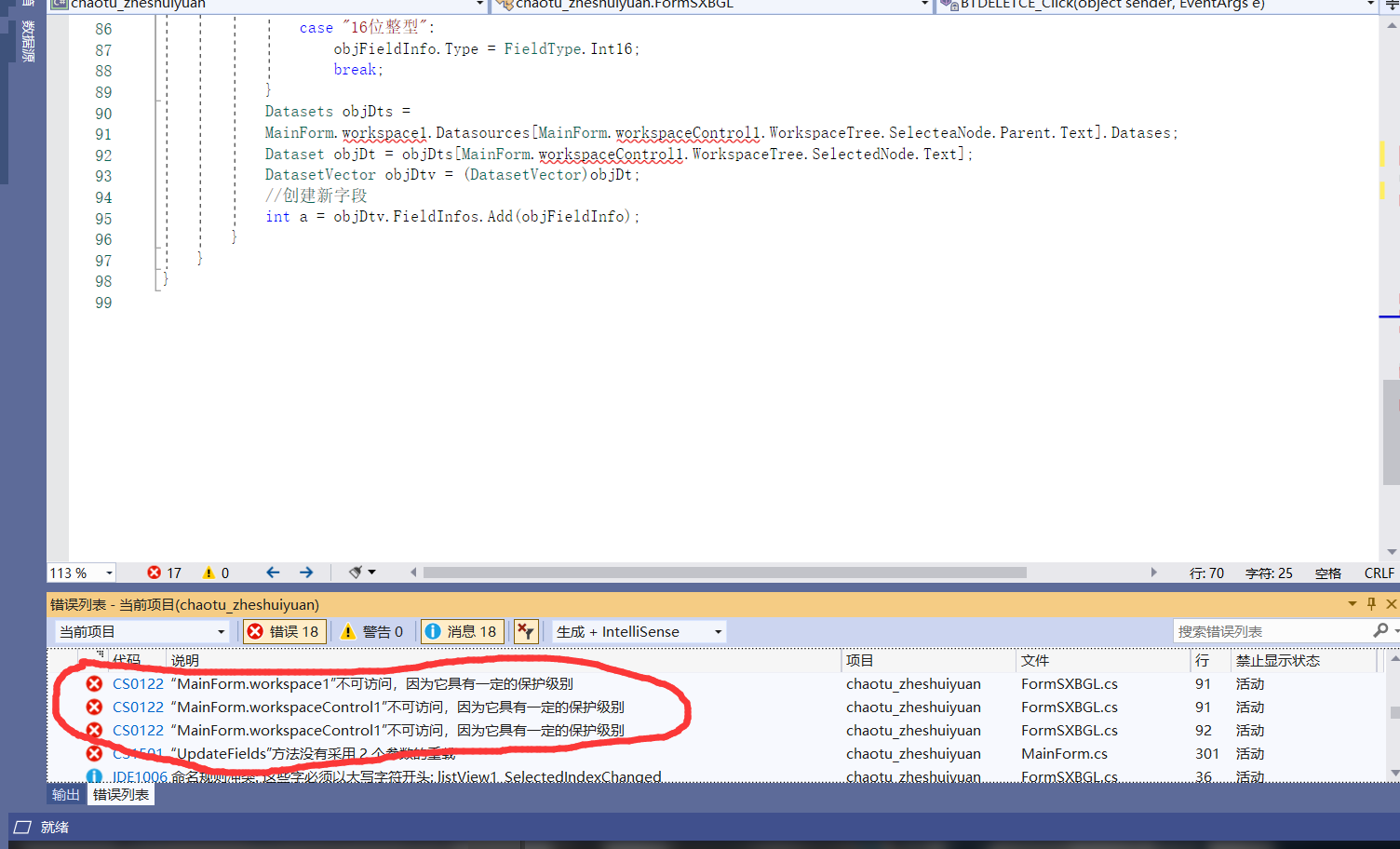1400x849 pixels.
Task: Click the 就绪 status text
Action: pyautogui.click(x=55, y=827)
